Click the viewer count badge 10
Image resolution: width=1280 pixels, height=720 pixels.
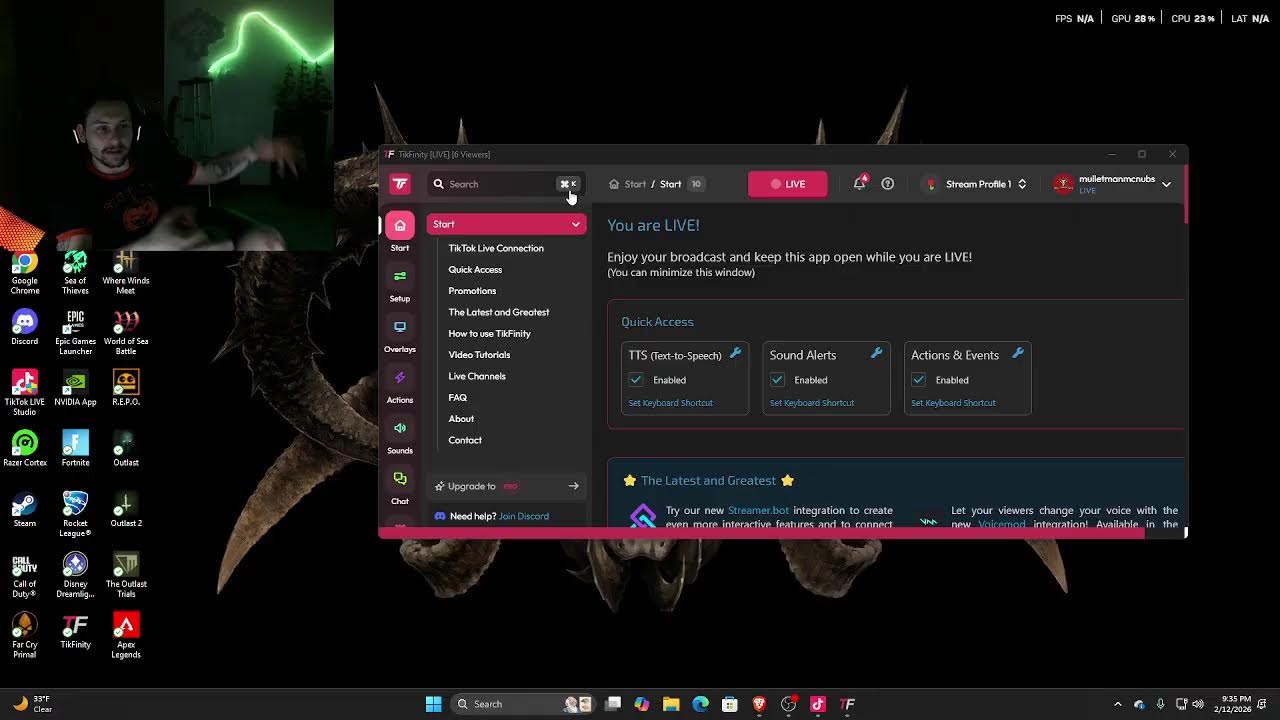[x=696, y=184]
